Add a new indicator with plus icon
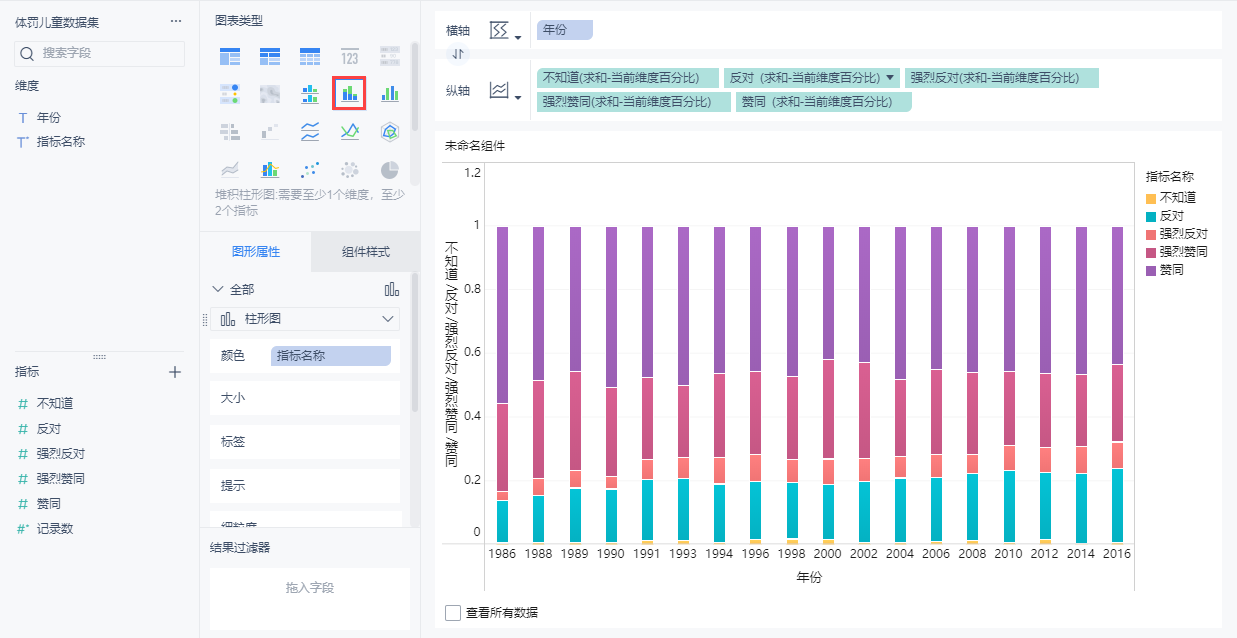 point(175,372)
